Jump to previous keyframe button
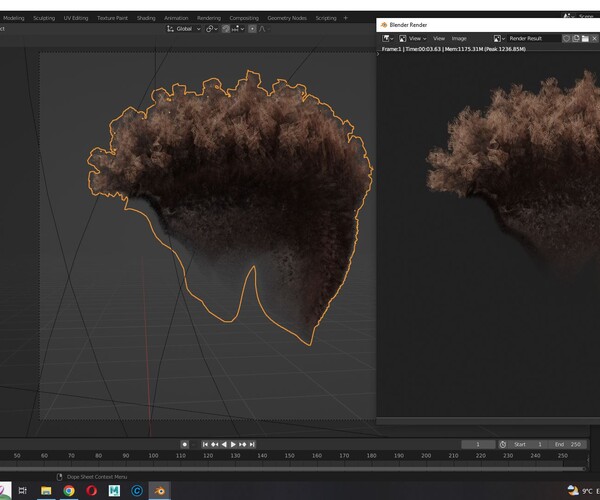Screen dimensions: 600x500 coord(215,444)
